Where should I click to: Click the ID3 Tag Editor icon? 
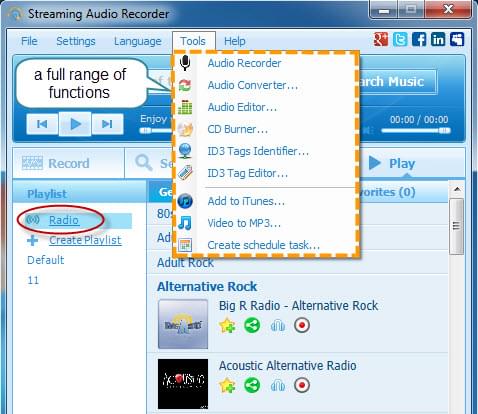coord(185,173)
